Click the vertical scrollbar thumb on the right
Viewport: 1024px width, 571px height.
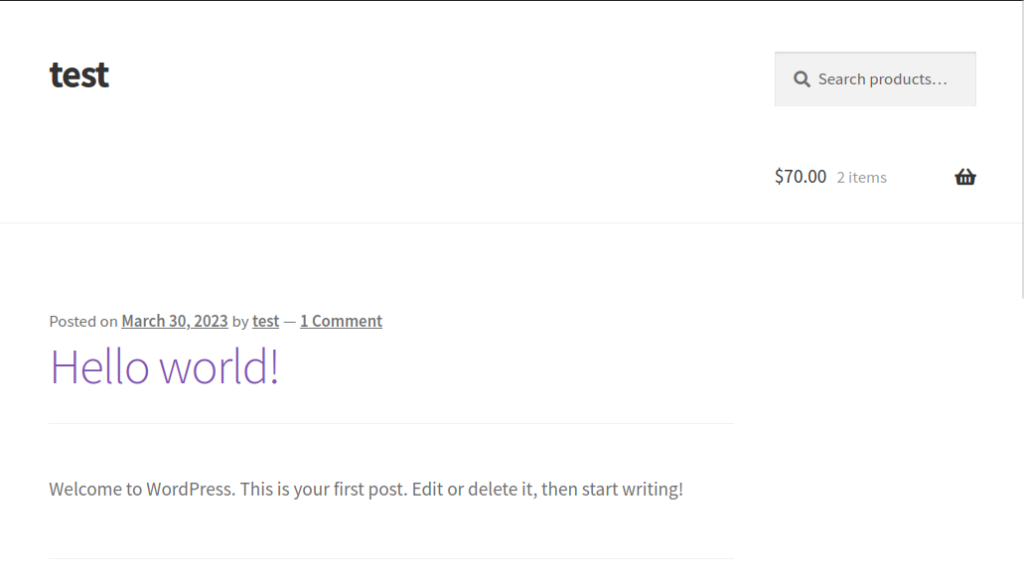coord(1022,150)
